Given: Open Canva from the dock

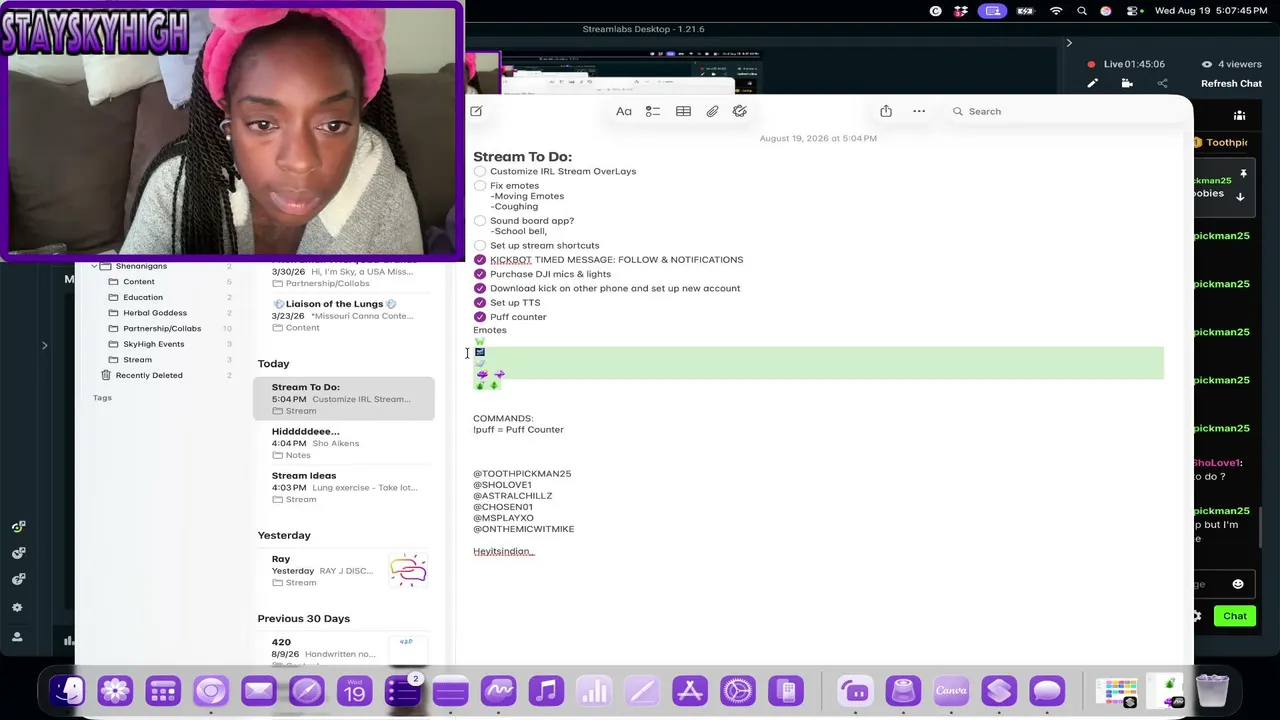Looking at the screenshot, I should 951,690.
